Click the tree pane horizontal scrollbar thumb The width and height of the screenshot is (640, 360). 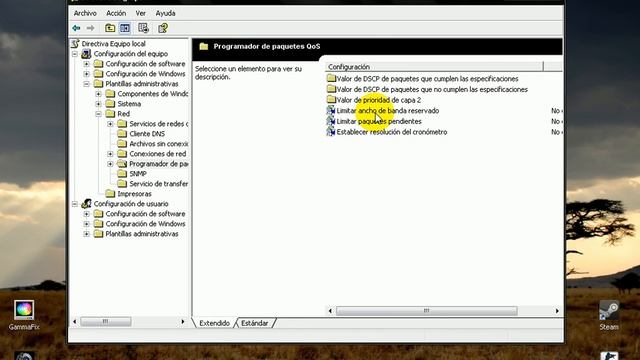106,322
